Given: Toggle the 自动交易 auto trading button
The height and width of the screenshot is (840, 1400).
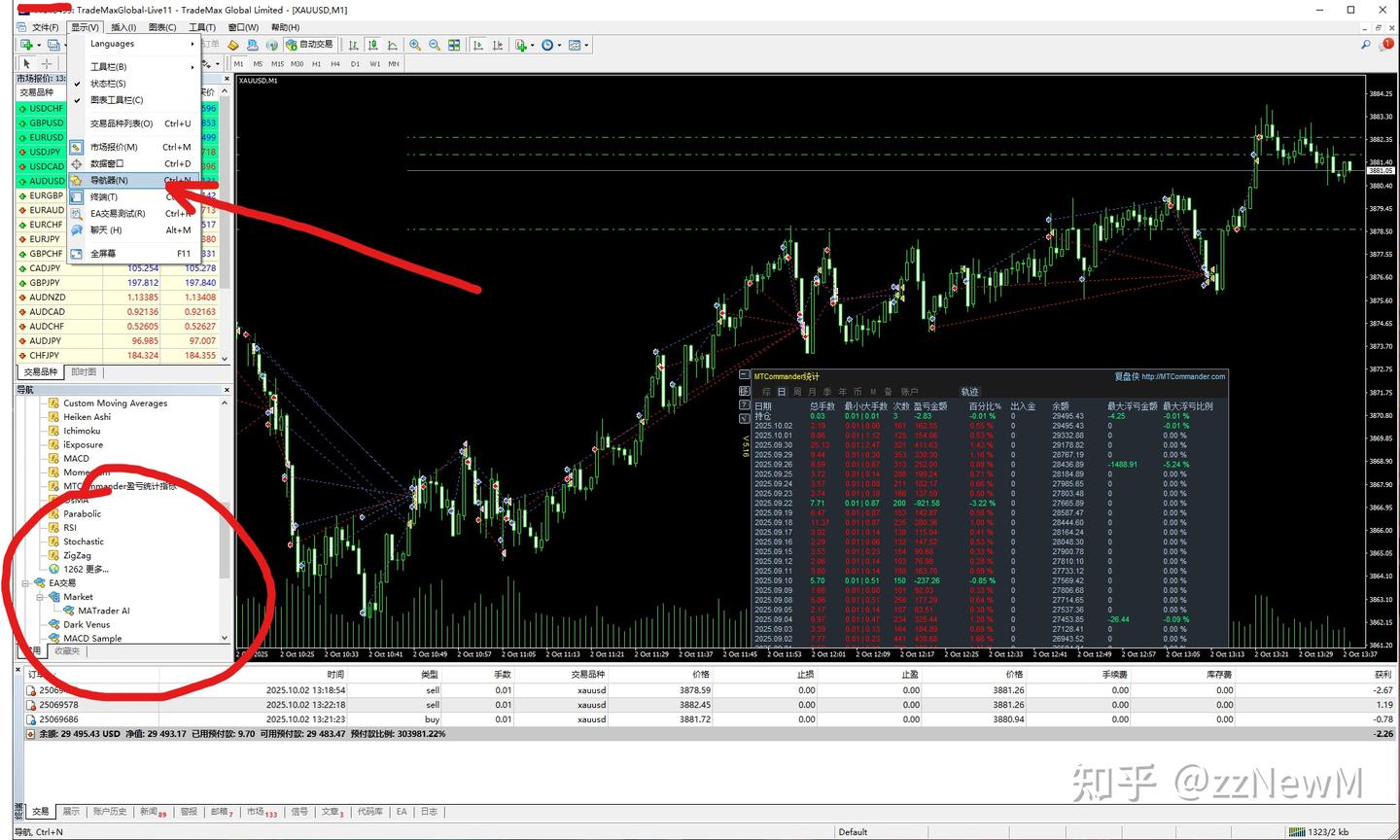Looking at the screenshot, I should click(309, 45).
